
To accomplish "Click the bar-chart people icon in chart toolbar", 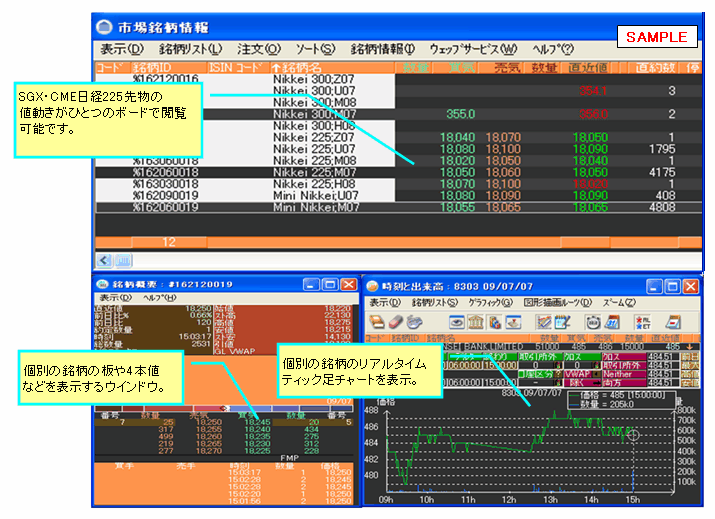I will click(x=495, y=322).
